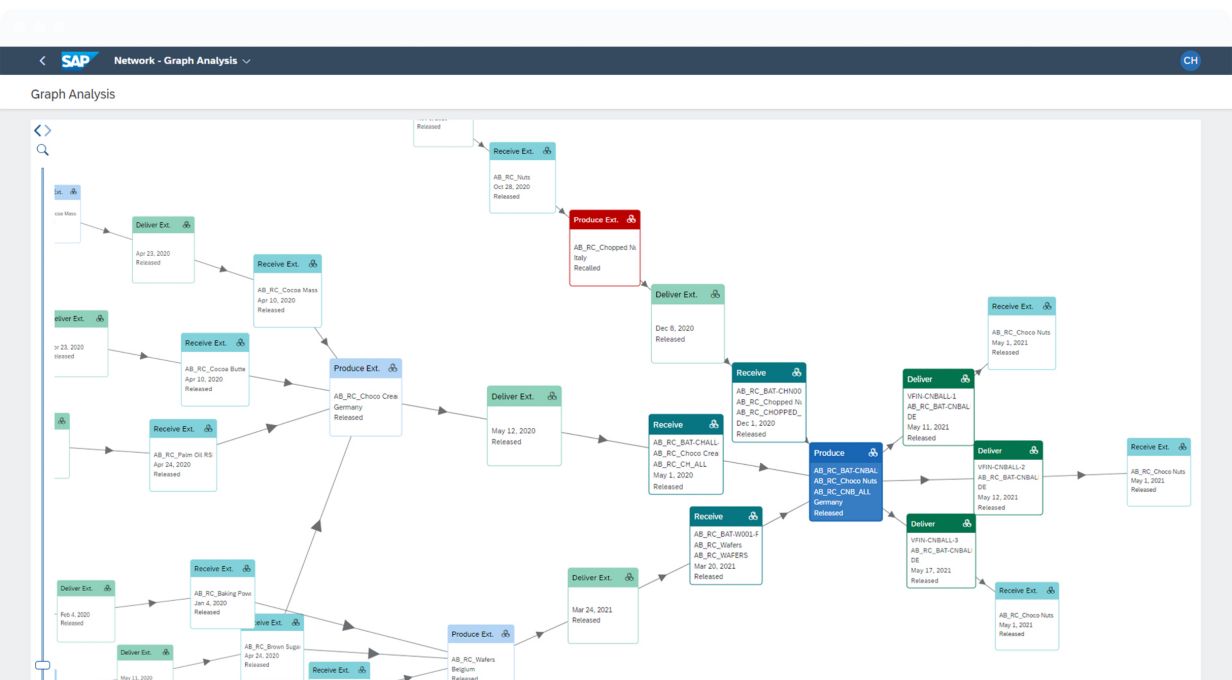
Task: Select the Deliver VFIN-CNBALL-3 node
Action: [x=940, y=556]
